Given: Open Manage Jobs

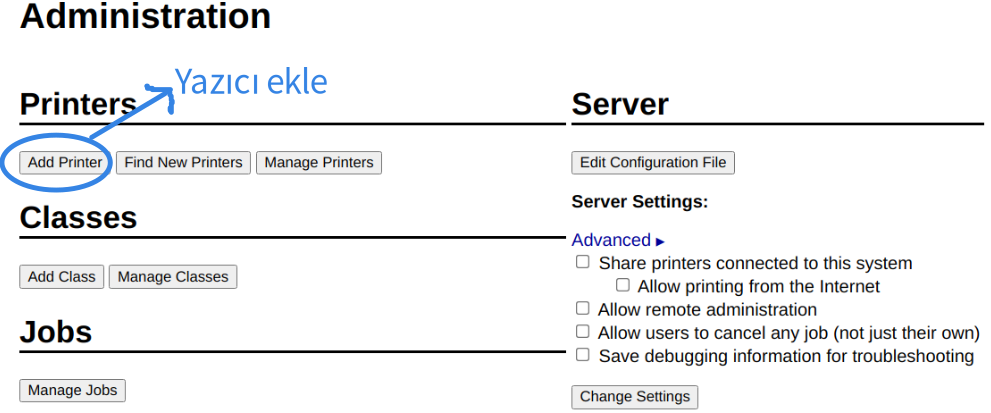Looking at the screenshot, I should point(73,390).
